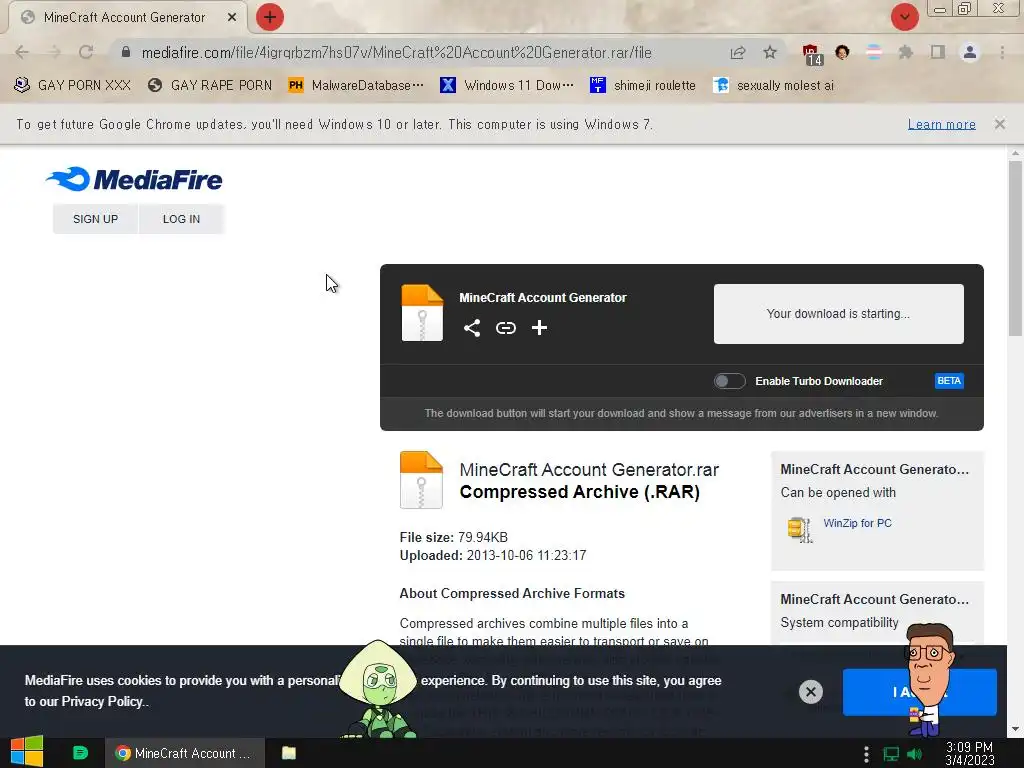1024x768 pixels.
Task: Click the Uploaded: 2013-10-06 date text
Action: pos(493,555)
